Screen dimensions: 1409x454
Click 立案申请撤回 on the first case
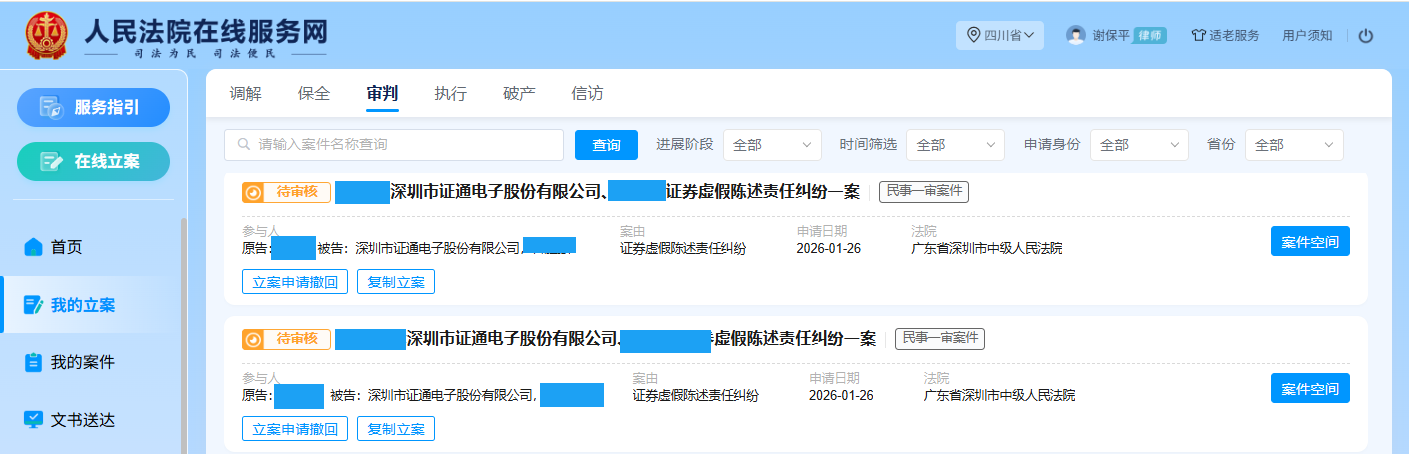(295, 282)
